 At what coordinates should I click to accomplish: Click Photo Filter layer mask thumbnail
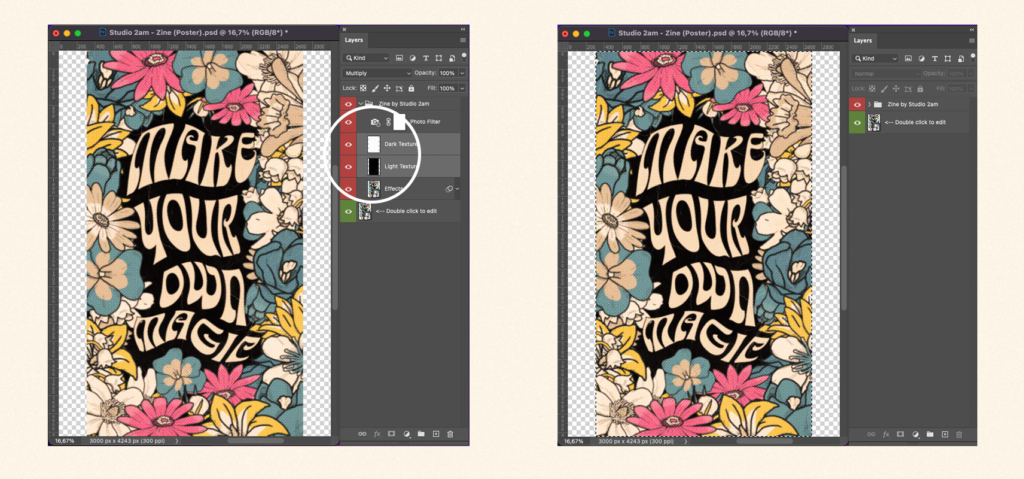[399, 122]
